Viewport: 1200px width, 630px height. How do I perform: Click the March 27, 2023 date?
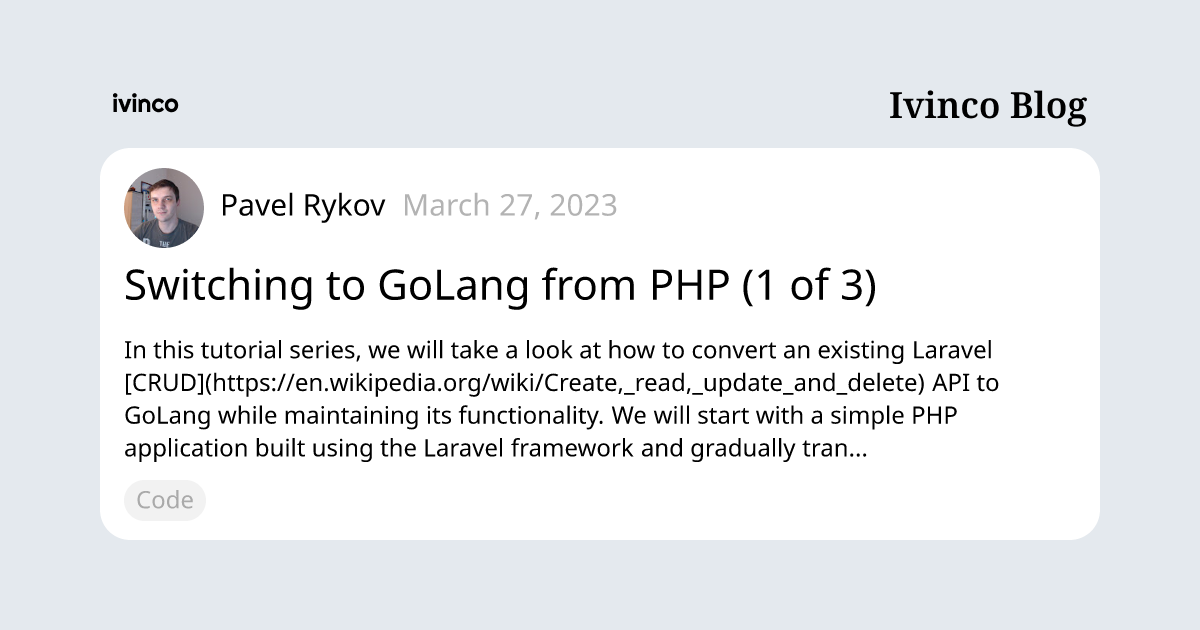510,206
